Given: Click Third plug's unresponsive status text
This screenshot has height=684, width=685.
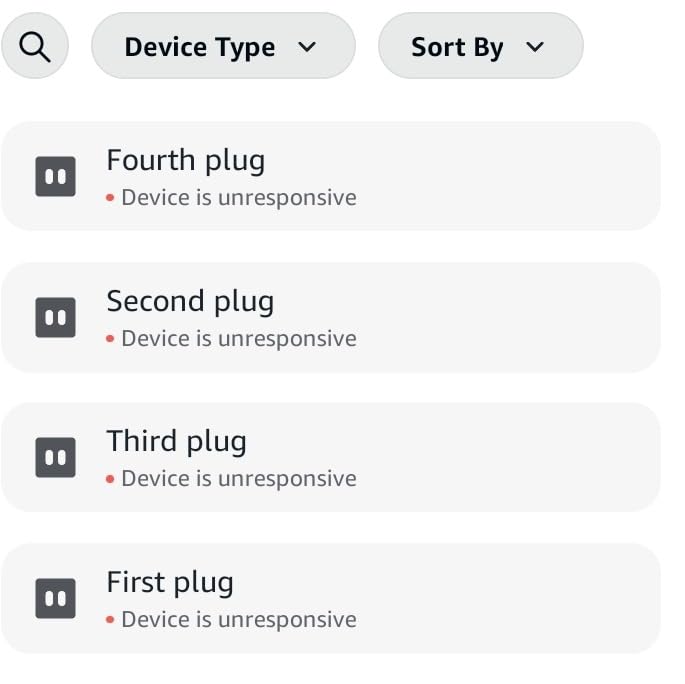Looking at the screenshot, I should [x=239, y=479].
